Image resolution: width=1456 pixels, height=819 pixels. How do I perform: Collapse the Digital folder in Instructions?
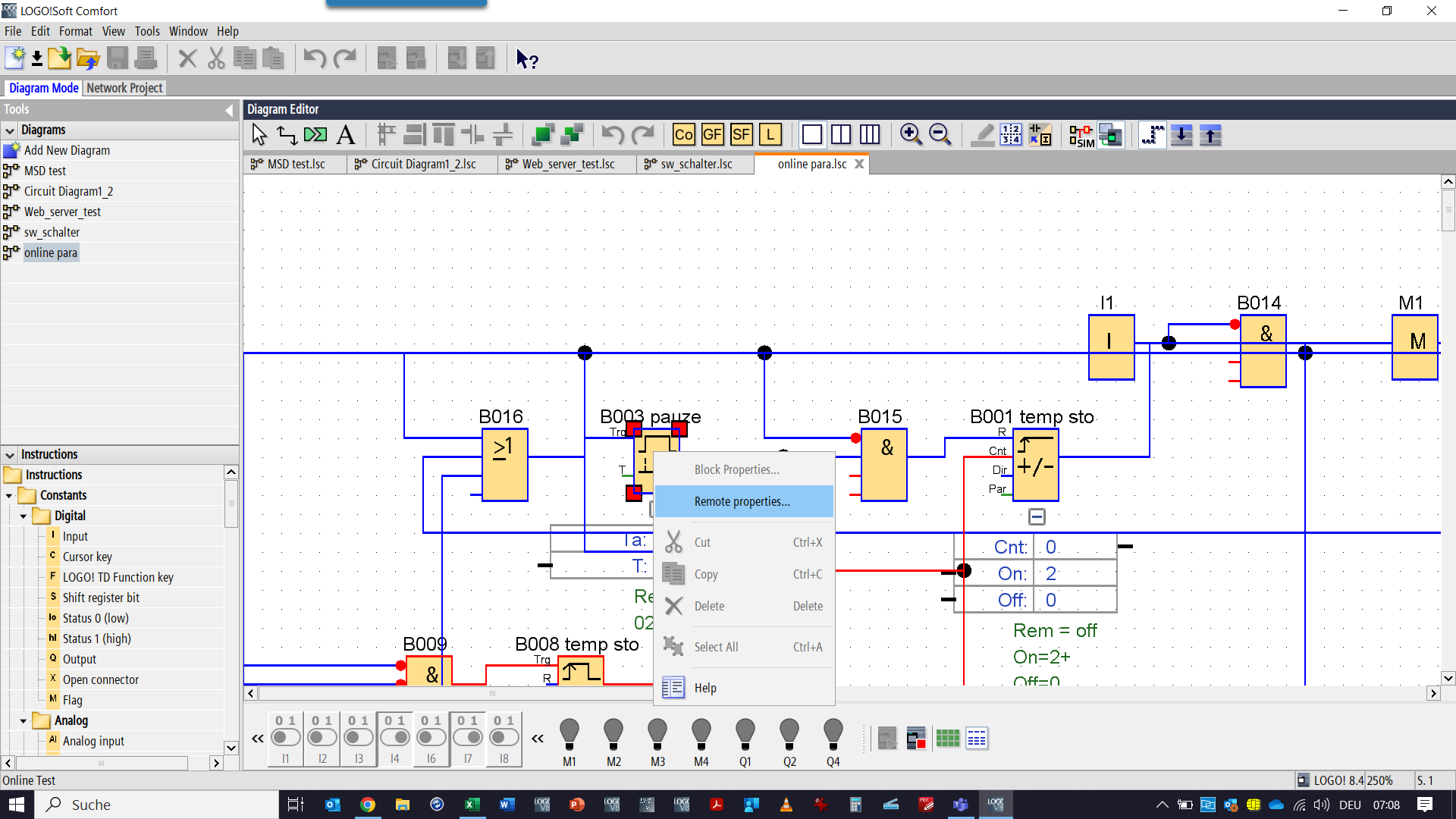click(24, 516)
